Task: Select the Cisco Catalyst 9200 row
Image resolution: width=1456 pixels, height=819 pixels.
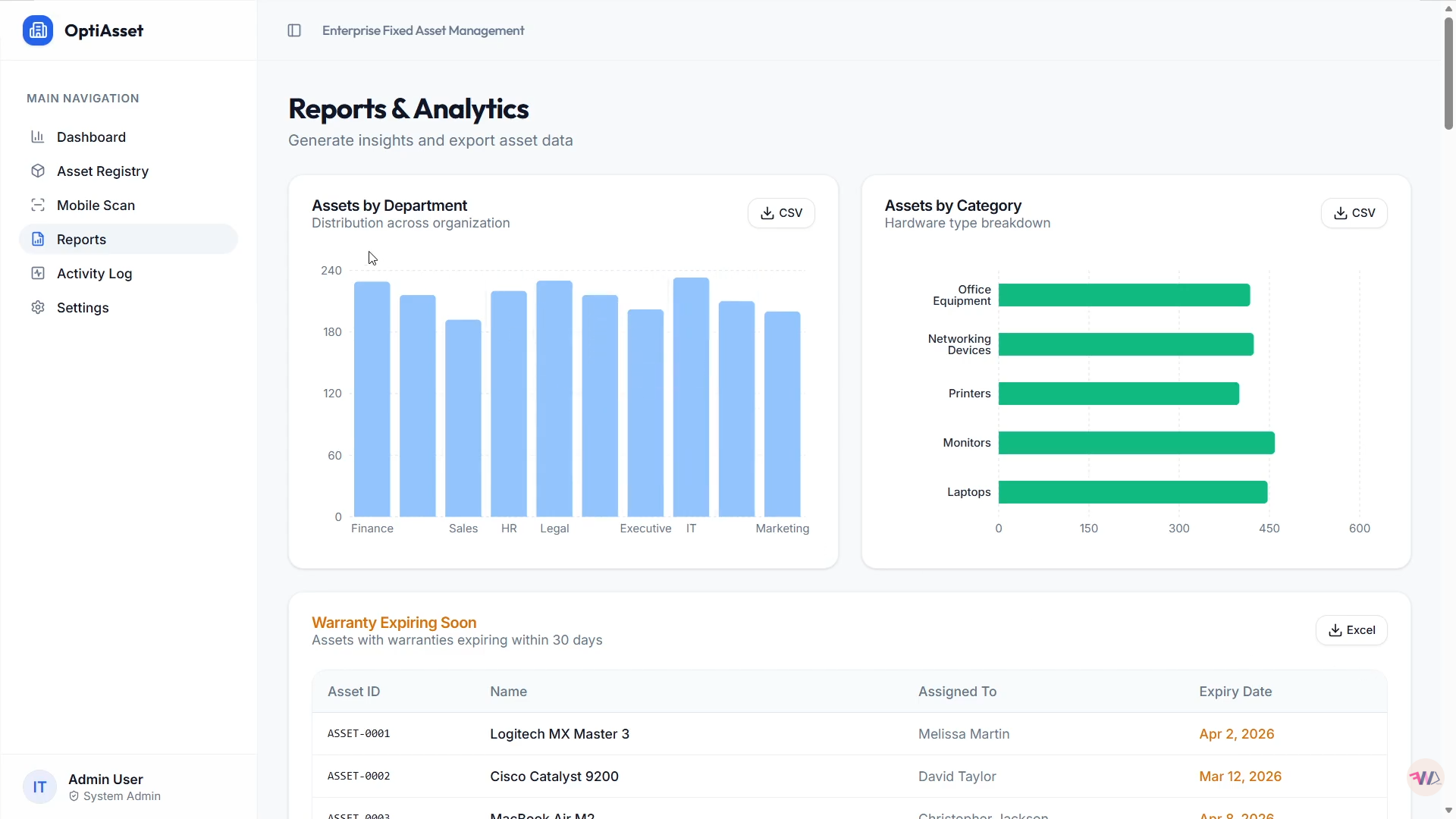Action: [849, 777]
